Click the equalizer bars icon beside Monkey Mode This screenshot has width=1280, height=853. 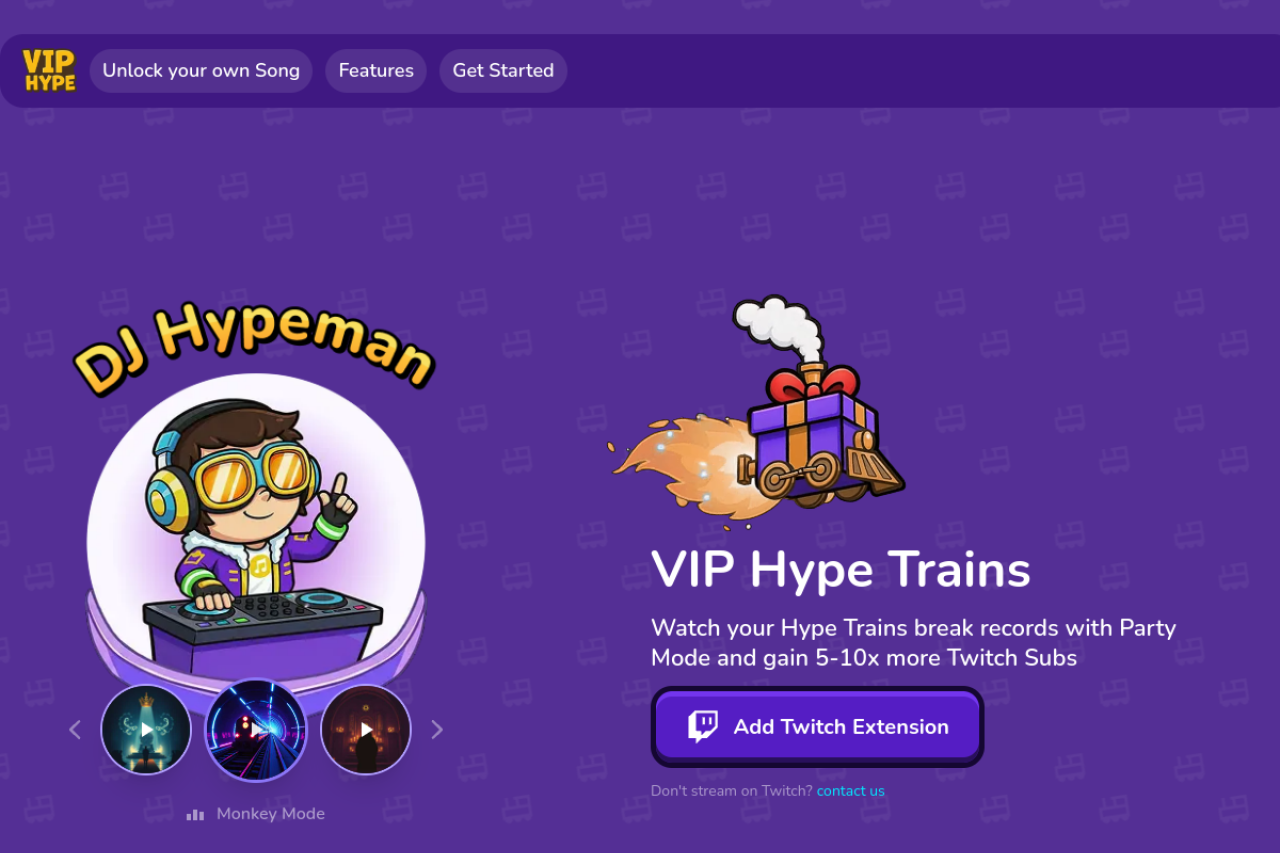[195, 815]
